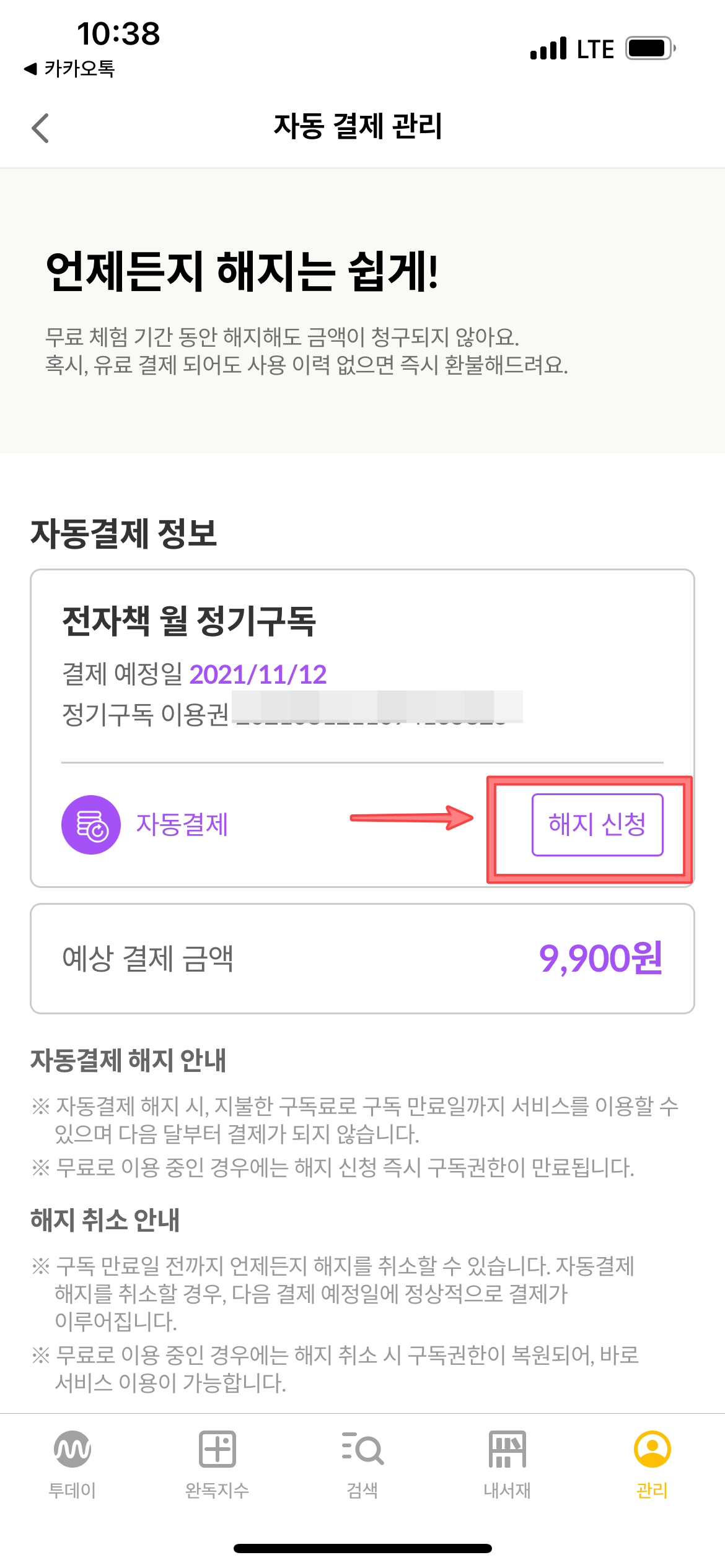Tap the 투데이 tab label
This screenshot has height=1568, width=725.
pos(72,1490)
